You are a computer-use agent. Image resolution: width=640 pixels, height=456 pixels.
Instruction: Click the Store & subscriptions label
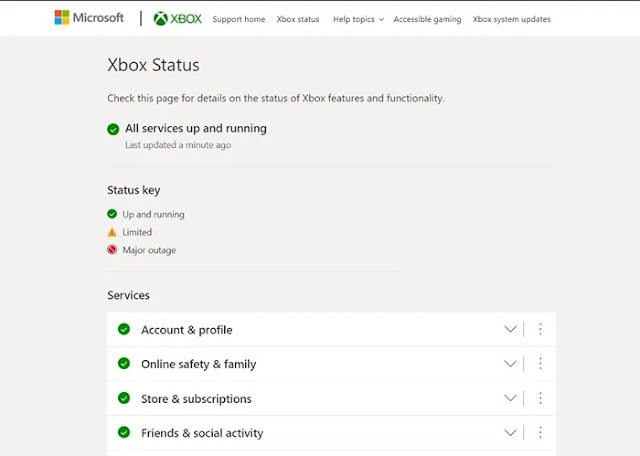pos(196,399)
